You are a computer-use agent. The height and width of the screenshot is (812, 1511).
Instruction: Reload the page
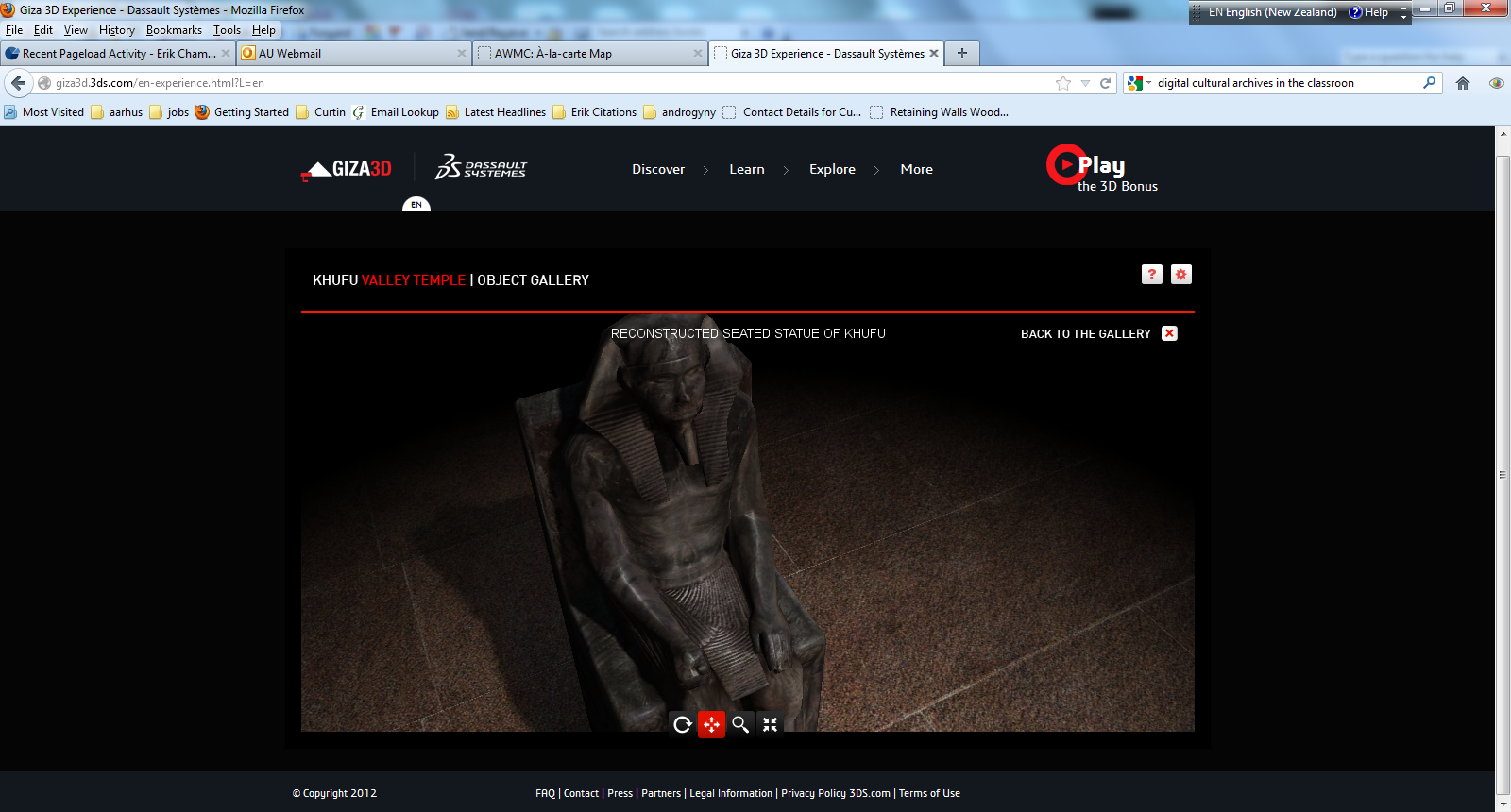pos(1105,83)
